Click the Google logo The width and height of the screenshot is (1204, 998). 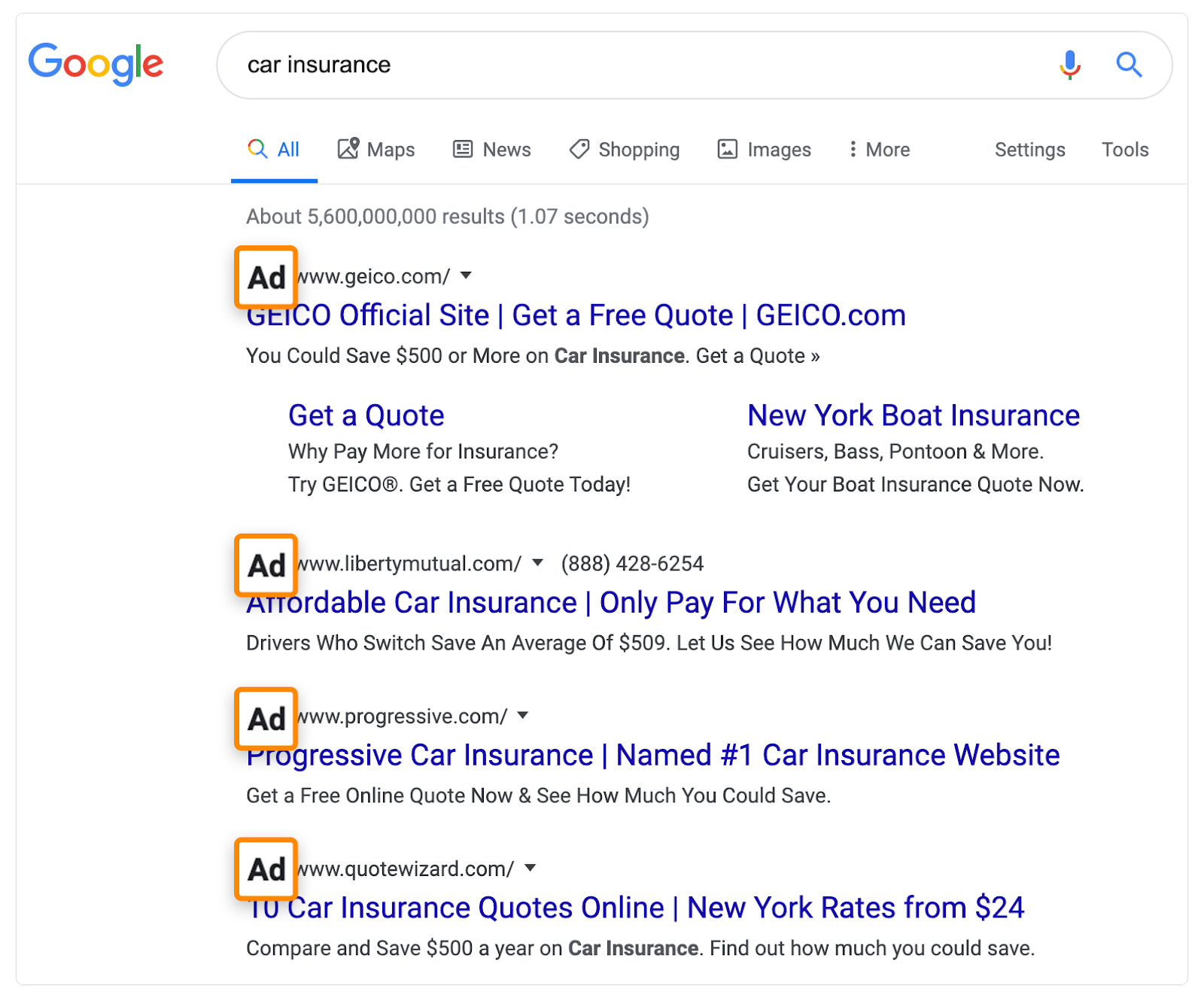[96, 64]
